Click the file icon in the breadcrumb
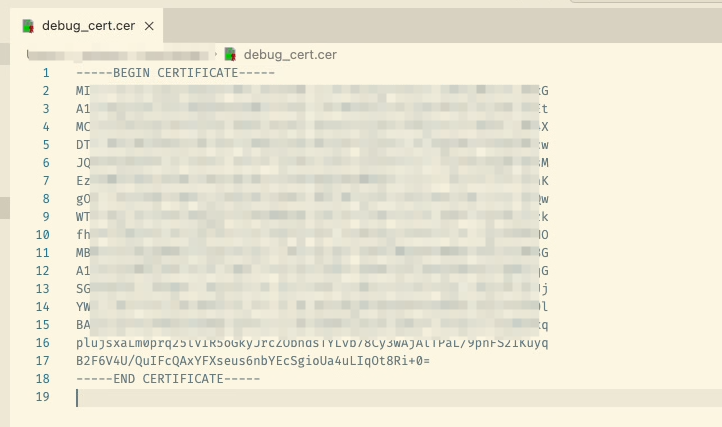Viewport: 722px width, 427px height. pyautogui.click(x=231, y=54)
